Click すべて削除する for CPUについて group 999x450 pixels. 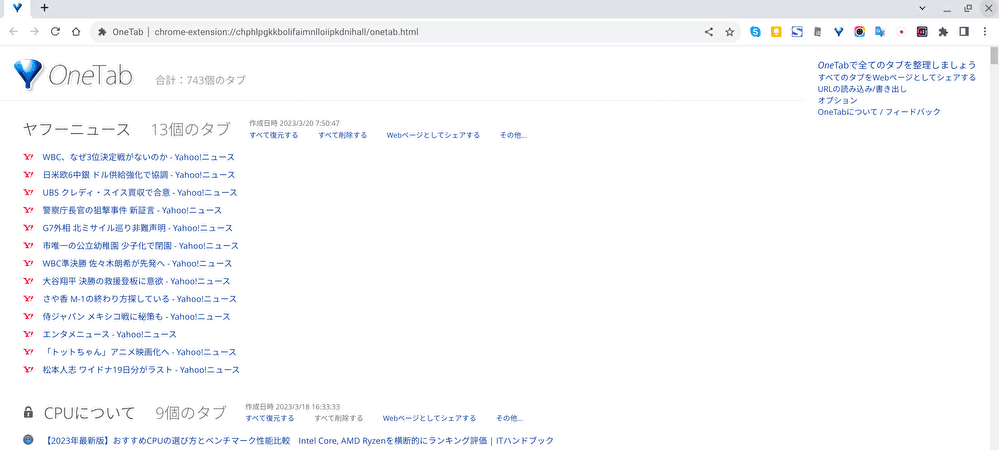(x=339, y=418)
